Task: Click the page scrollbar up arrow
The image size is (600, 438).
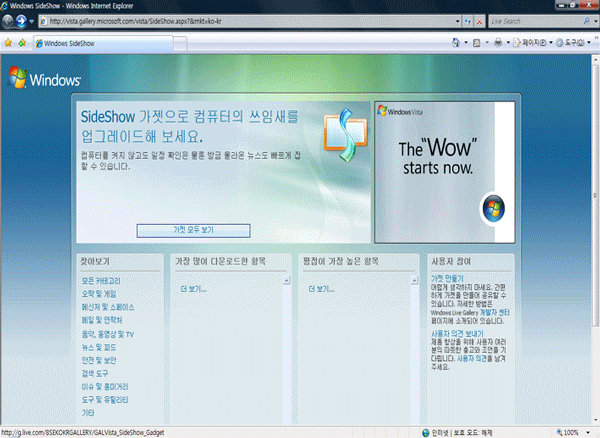Action: pyautogui.click(x=596, y=59)
